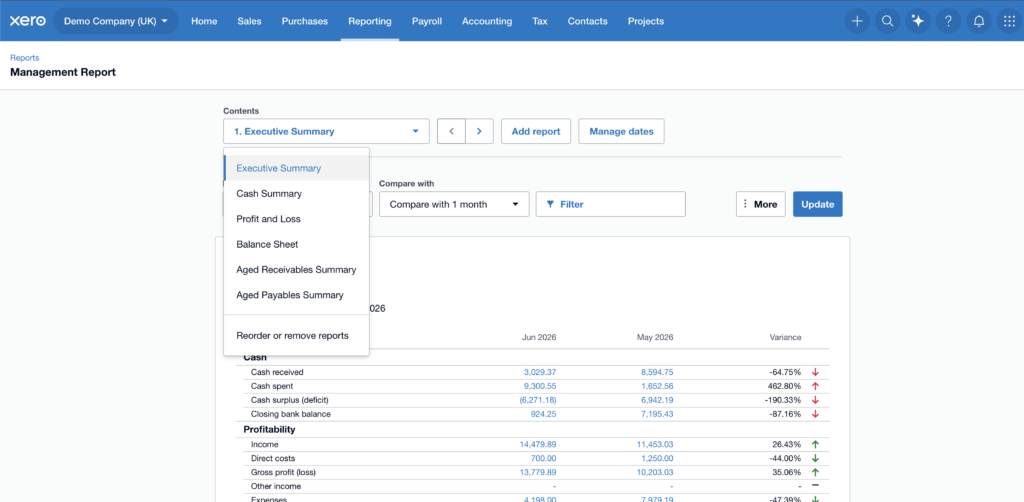Viewport: 1024px width, 502px height.
Task: Click the Variance column header
Action: (x=785, y=337)
